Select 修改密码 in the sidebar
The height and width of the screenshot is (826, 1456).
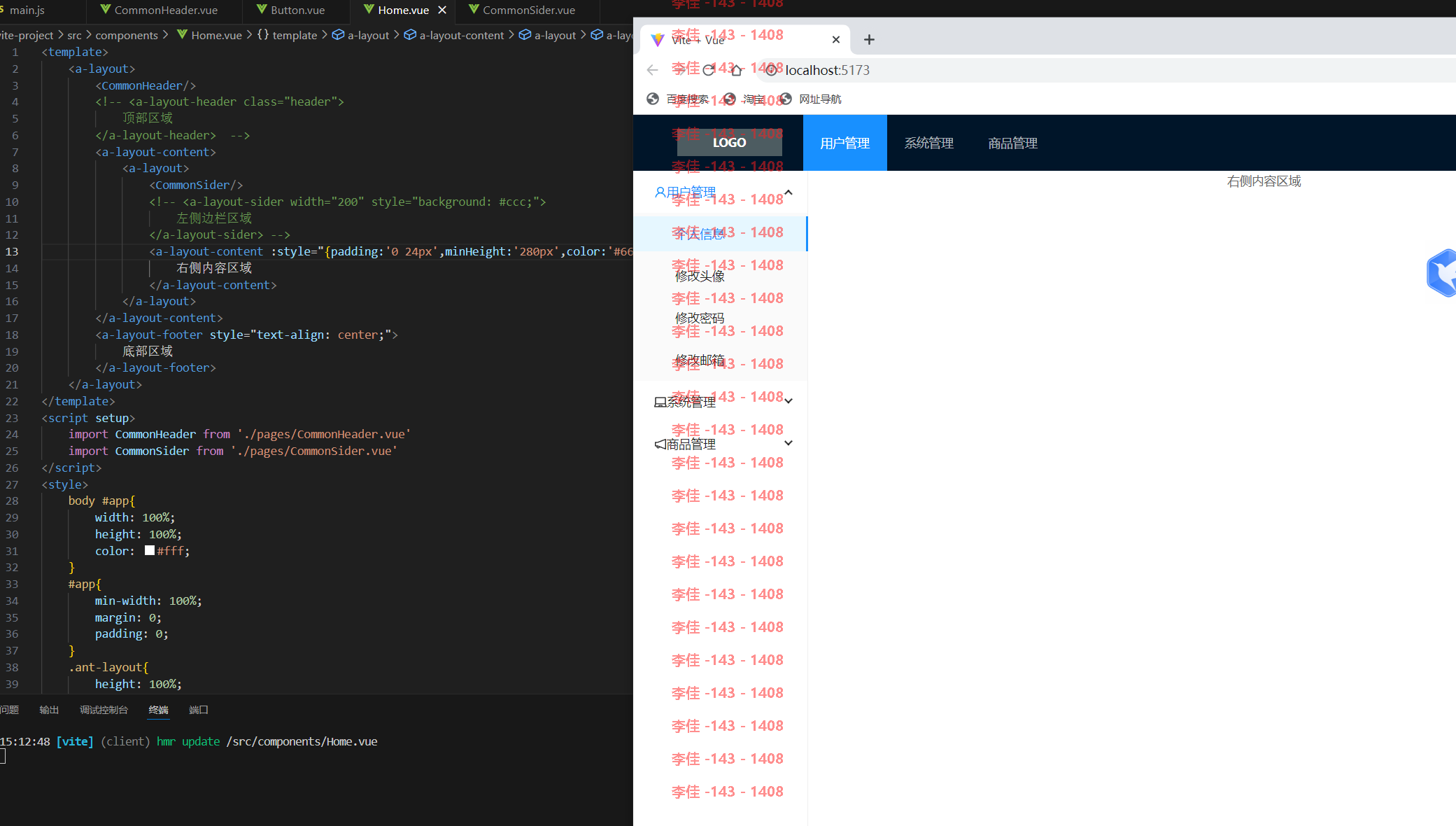[x=720, y=318]
